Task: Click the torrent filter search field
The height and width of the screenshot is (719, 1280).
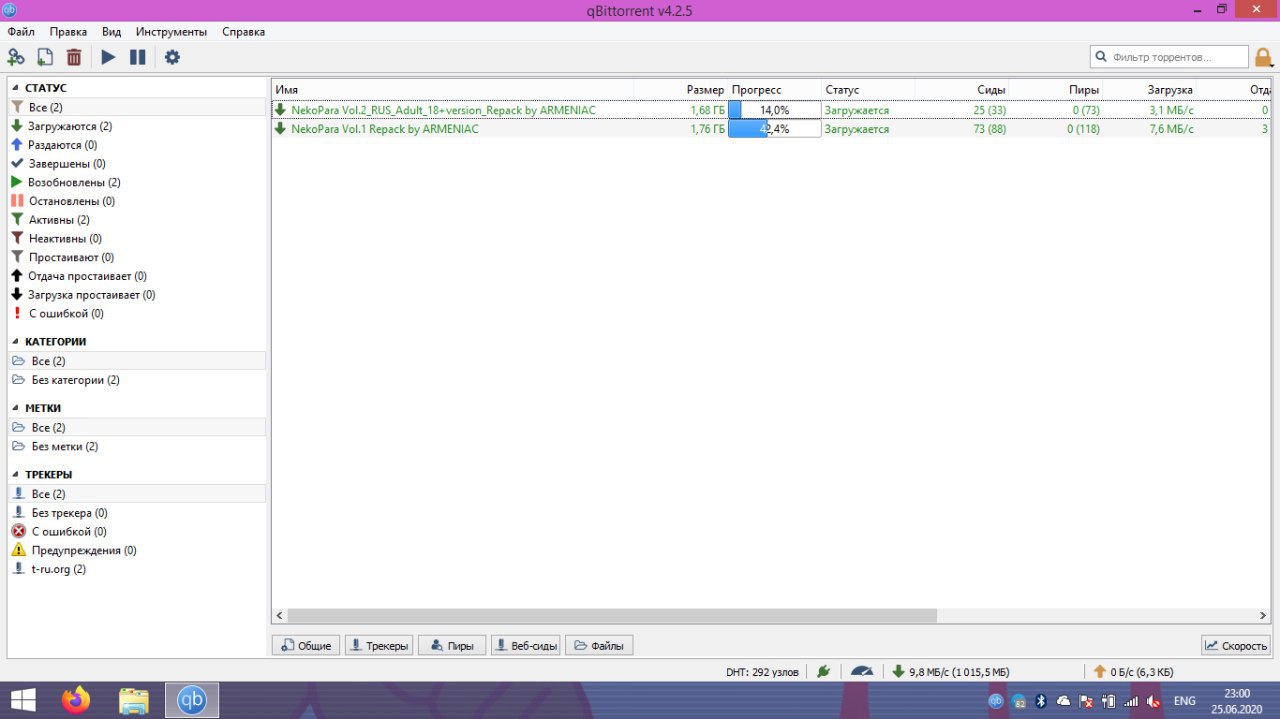Action: pos(1169,57)
